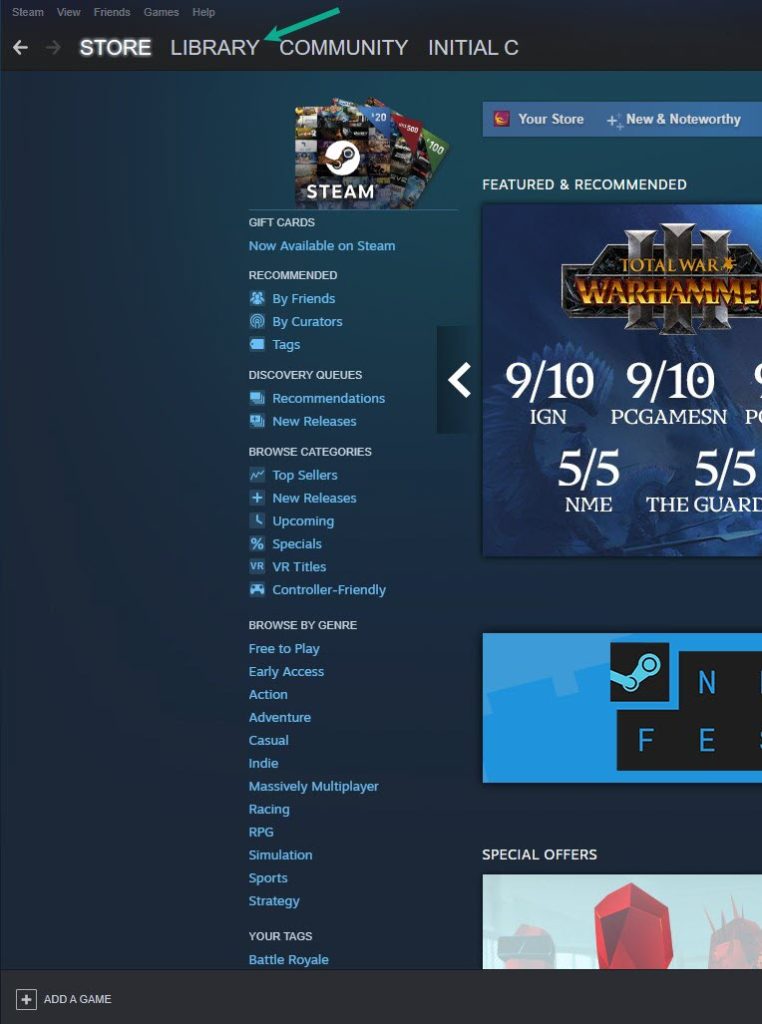
Task: Click the Discovery Queues New Releases icon
Action: (x=257, y=421)
